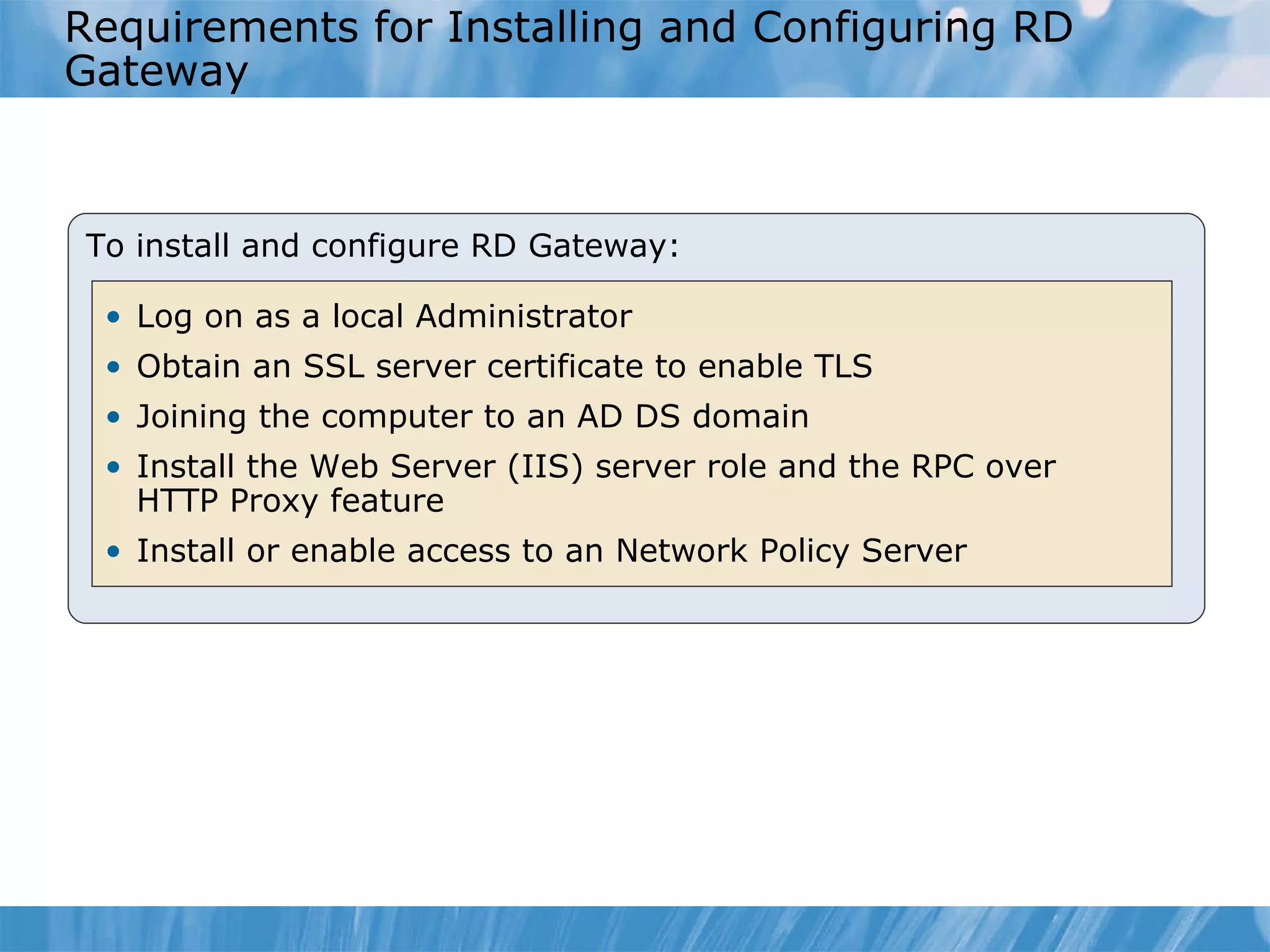Click the bullet 'Obtain an SSL server certificate to enable TLS'
The width and height of the screenshot is (1270, 952).
click(x=504, y=366)
